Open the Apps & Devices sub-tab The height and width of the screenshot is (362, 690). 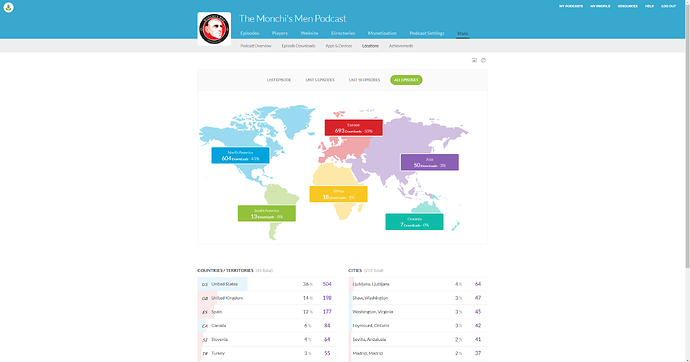(338, 46)
